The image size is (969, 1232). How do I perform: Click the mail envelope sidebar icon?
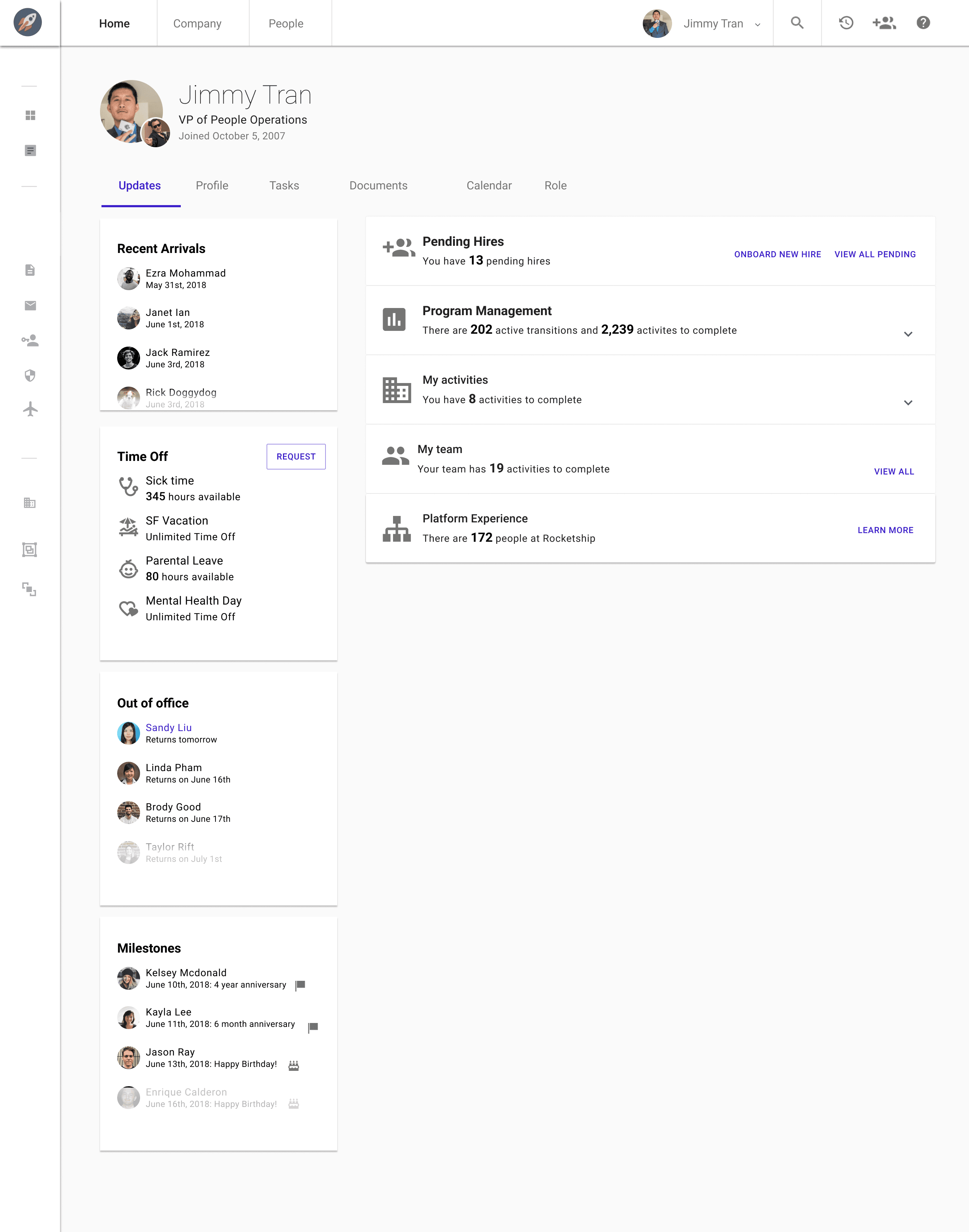[x=31, y=306]
